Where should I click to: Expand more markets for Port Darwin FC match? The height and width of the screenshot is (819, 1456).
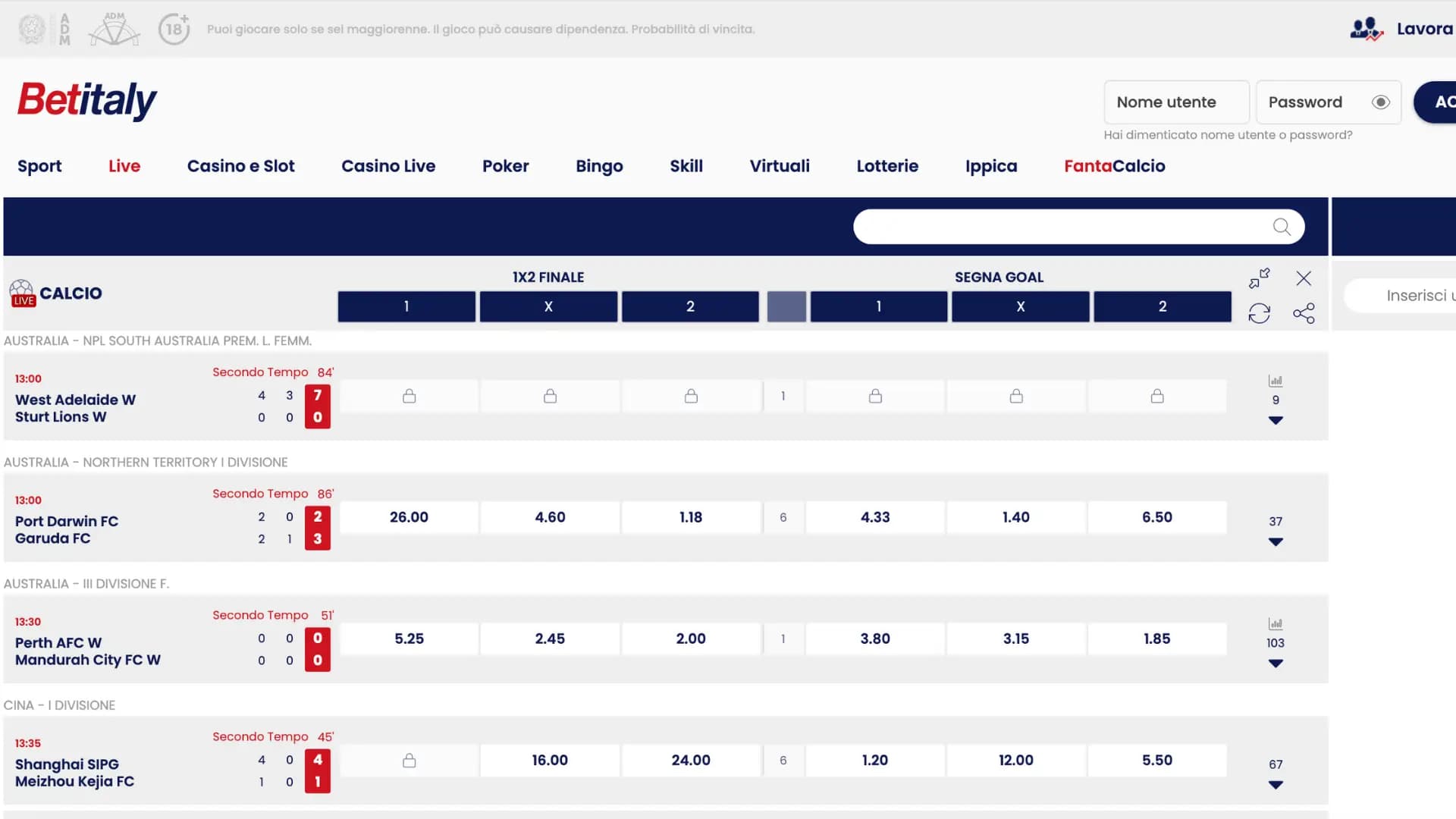[x=1276, y=542]
